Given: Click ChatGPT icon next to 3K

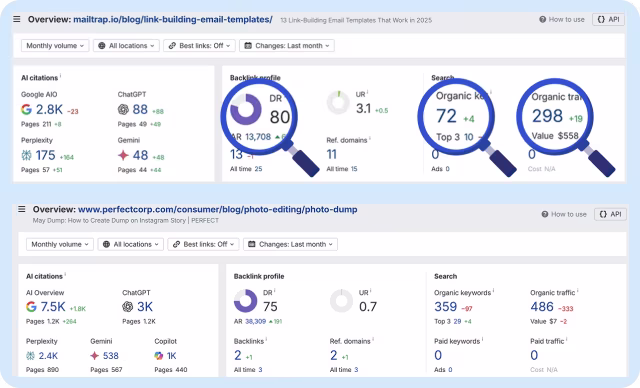Looking at the screenshot, I should 128,306.
